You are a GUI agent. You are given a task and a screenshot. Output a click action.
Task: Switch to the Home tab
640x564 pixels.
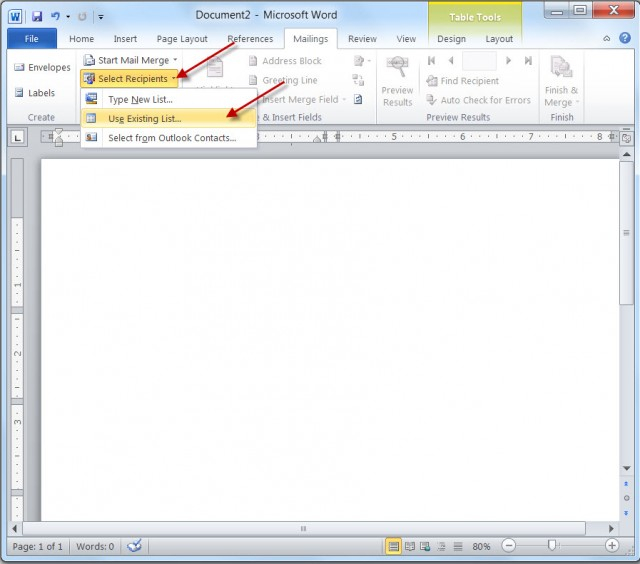(81, 39)
